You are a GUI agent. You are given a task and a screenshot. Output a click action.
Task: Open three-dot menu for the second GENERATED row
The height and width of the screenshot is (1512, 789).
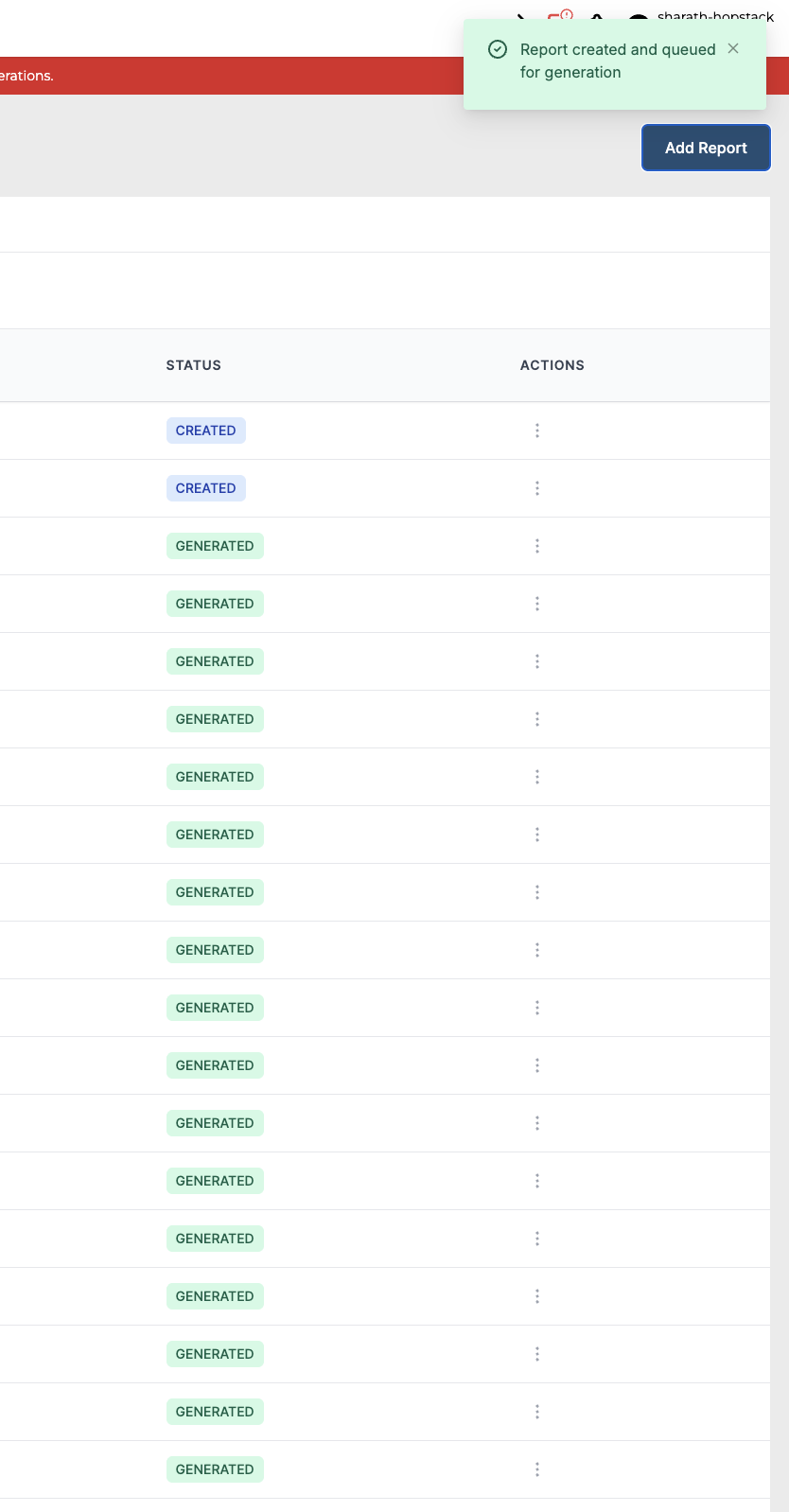click(x=537, y=604)
